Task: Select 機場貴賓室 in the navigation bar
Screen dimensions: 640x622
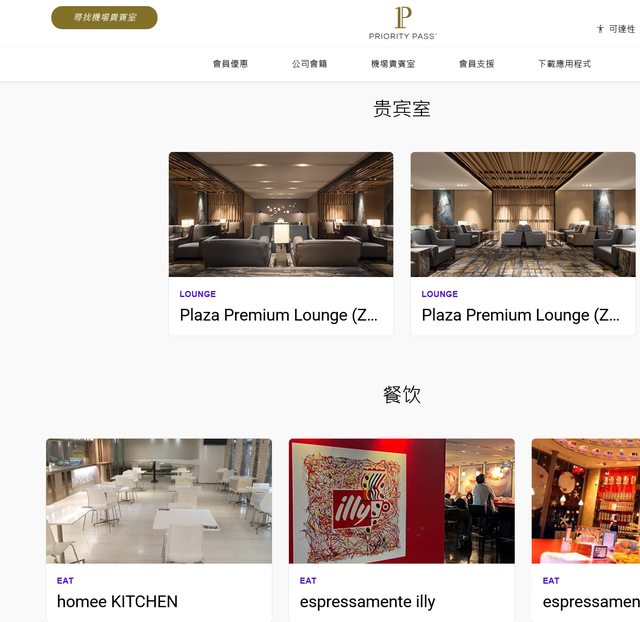Action: pos(393,64)
